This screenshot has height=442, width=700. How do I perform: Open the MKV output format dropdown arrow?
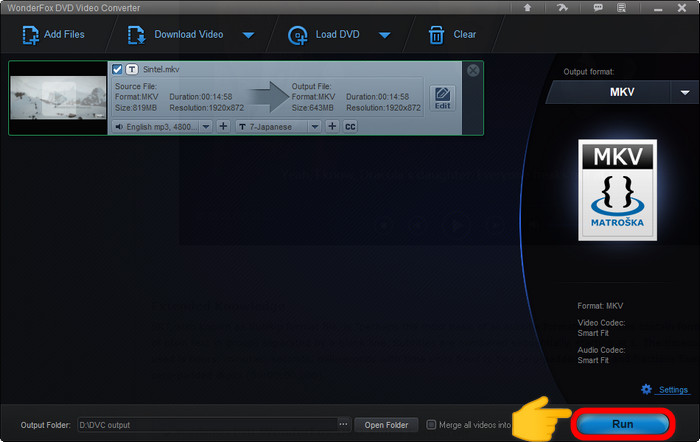[685, 92]
